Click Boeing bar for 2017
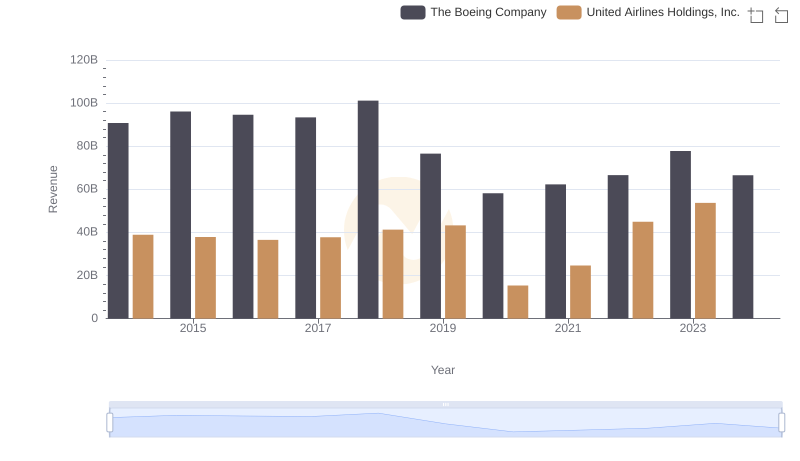The image size is (800, 461). [305, 218]
